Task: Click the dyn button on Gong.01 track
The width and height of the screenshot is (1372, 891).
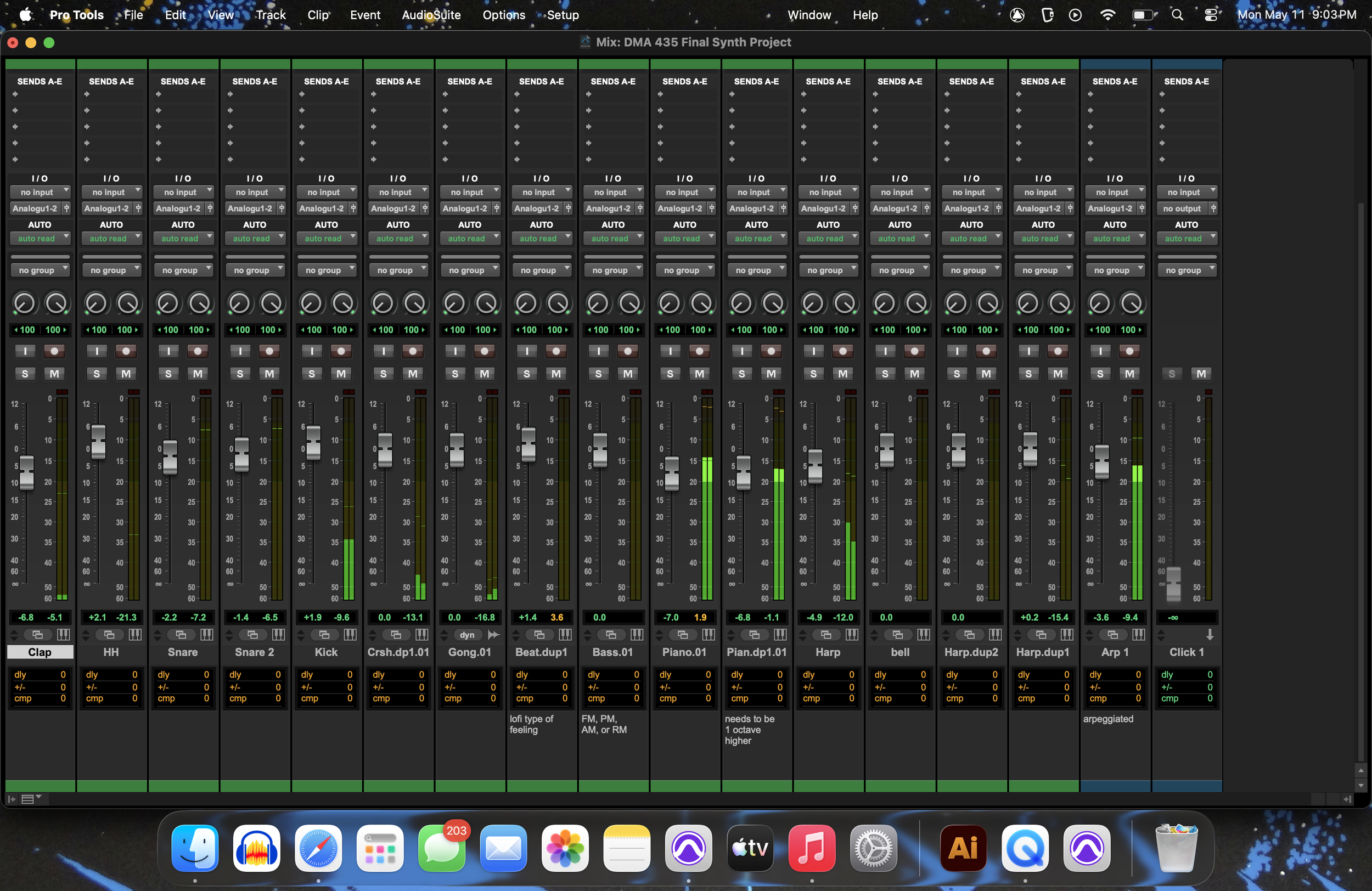Action: click(467, 635)
